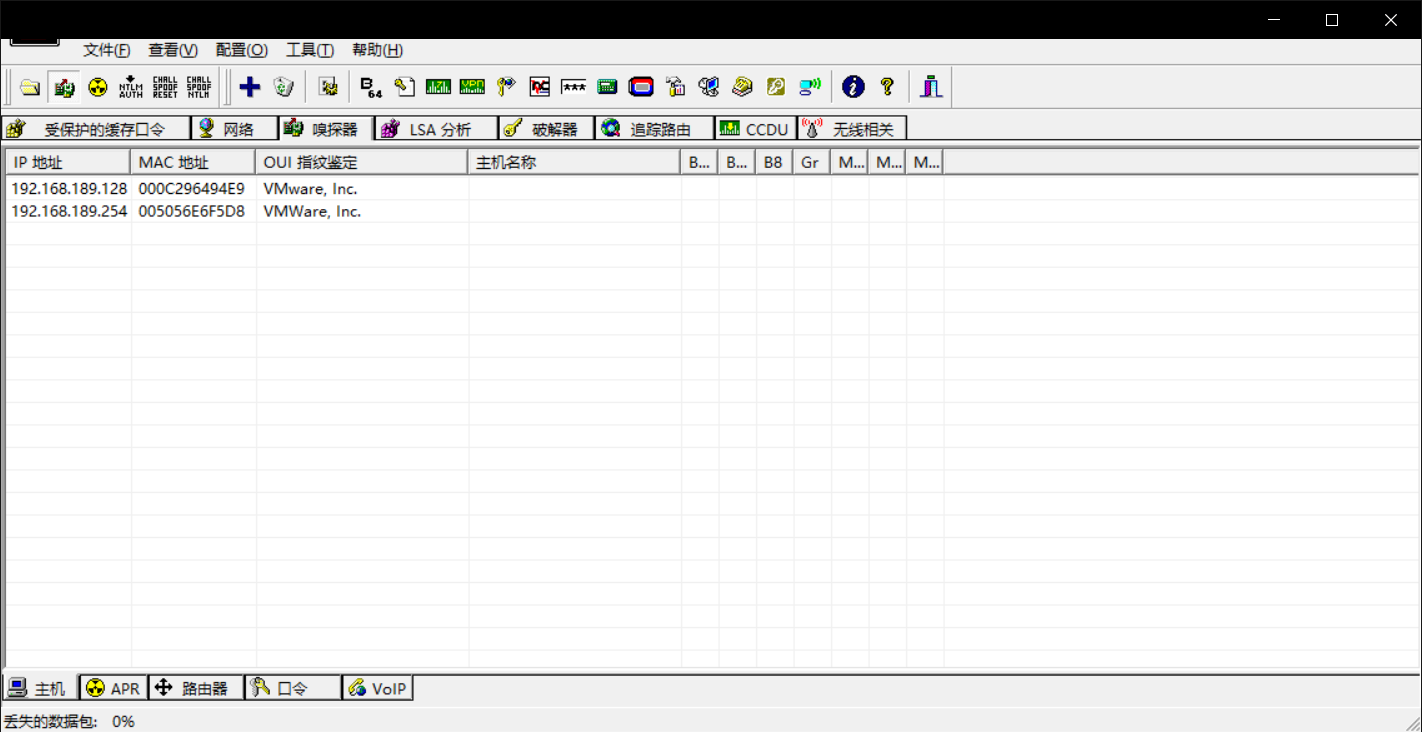The width and height of the screenshot is (1422, 732).
Task: Open the 路由器 bottom tab
Action: coord(196,688)
